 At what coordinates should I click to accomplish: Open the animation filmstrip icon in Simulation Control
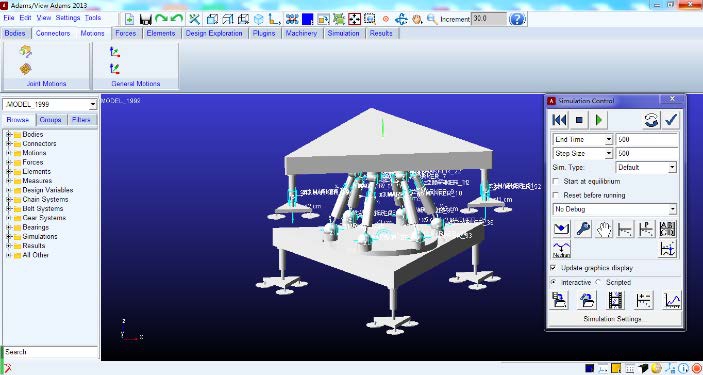coord(616,300)
